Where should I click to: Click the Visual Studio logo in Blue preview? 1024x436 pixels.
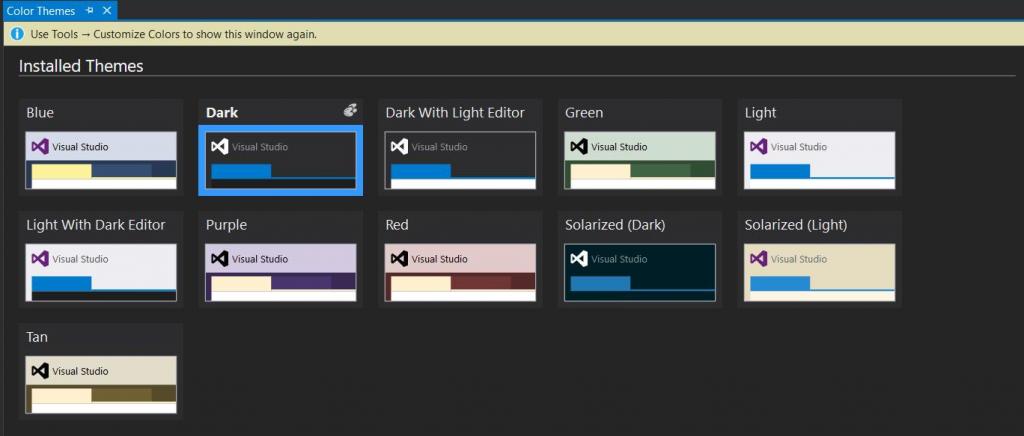pos(40,147)
